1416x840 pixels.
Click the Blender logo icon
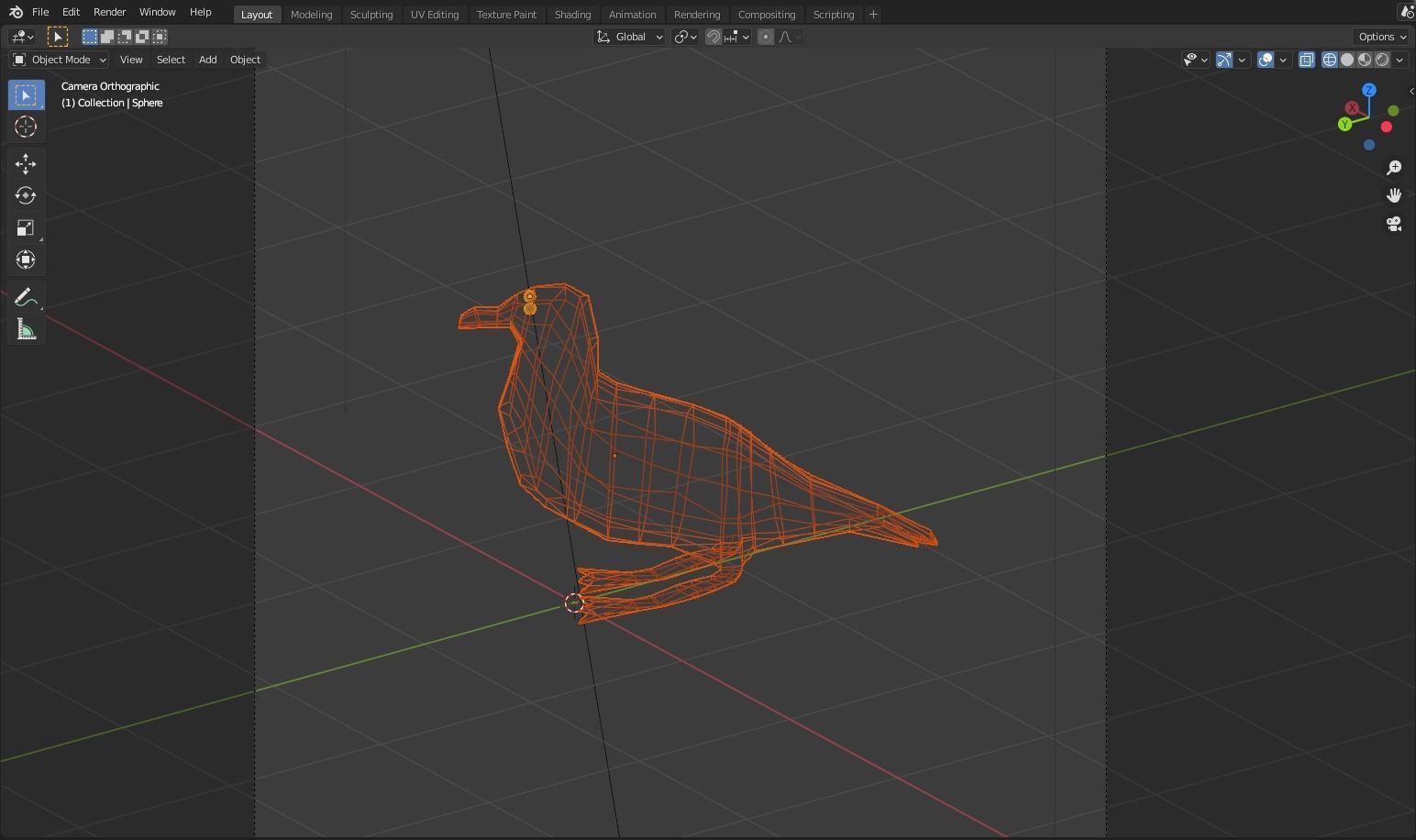coord(16,13)
